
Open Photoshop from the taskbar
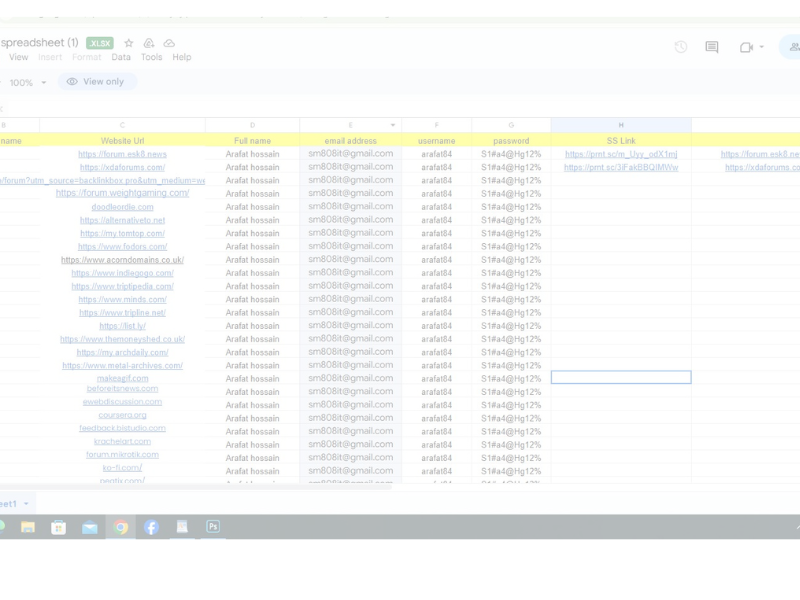(213, 527)
